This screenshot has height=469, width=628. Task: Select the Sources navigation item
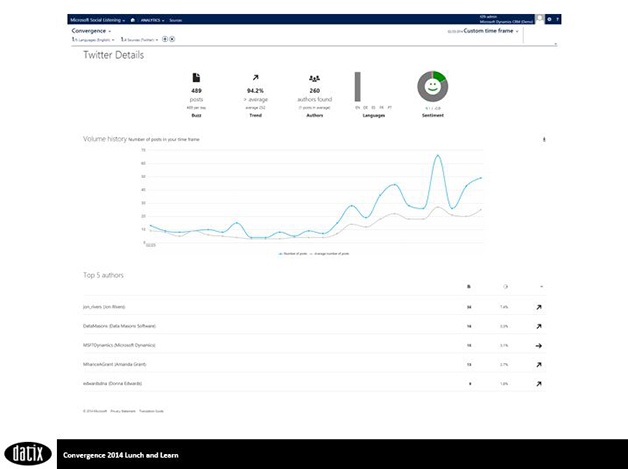coord(175,20)
